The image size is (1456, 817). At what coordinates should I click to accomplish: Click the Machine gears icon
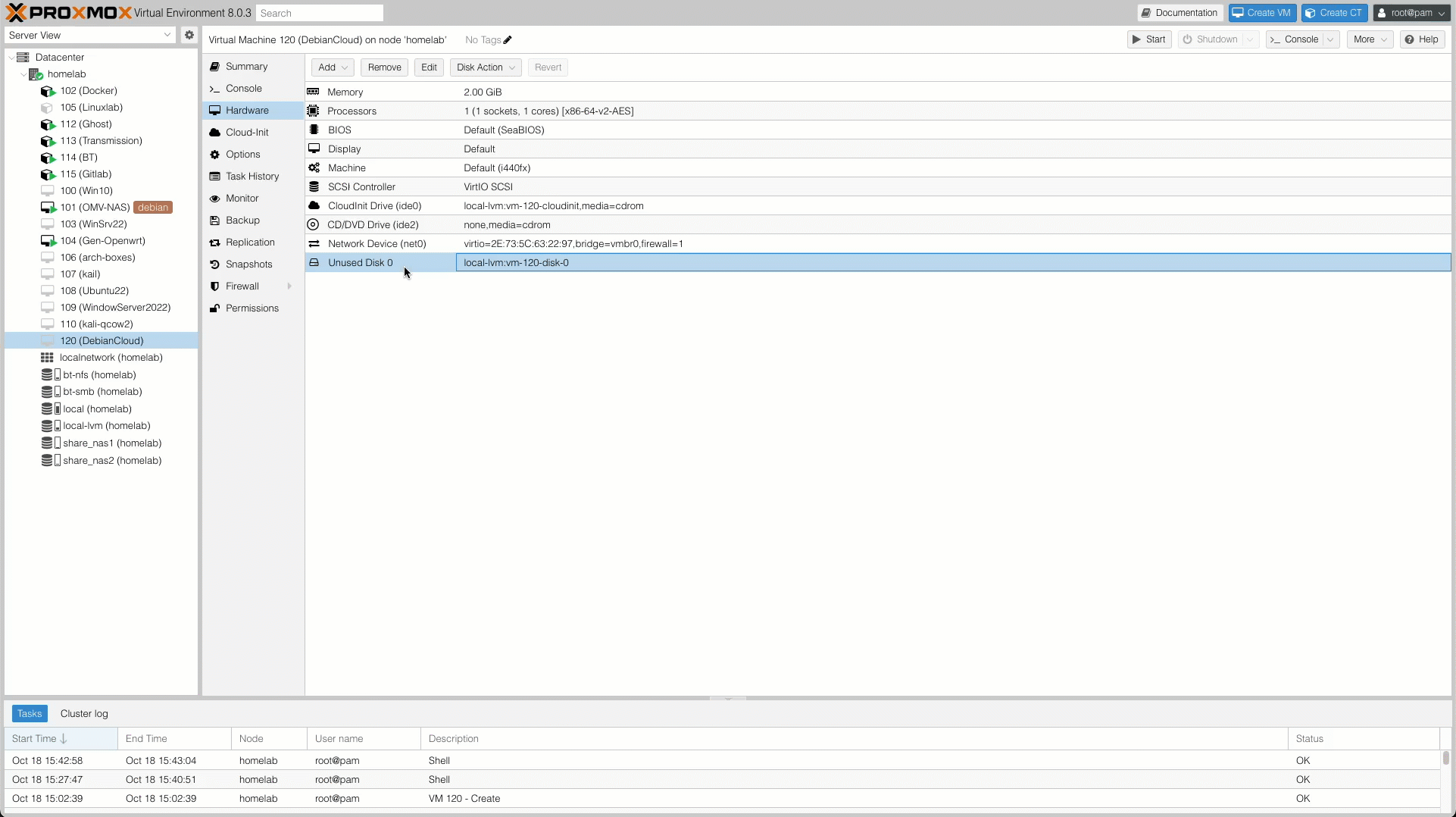coord(314,167)
